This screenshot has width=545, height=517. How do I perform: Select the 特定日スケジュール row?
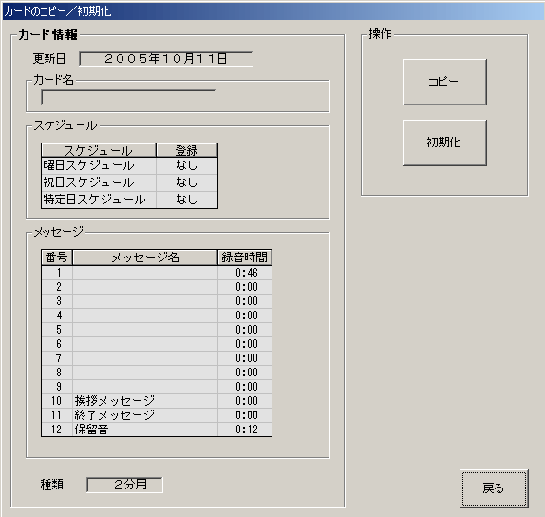pos(130,200)
